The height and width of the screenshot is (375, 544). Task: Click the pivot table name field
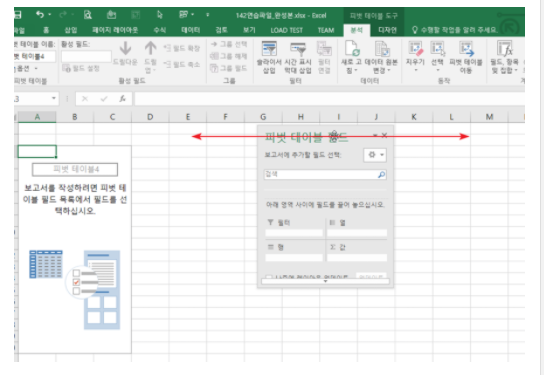click(x=35, y=56)
